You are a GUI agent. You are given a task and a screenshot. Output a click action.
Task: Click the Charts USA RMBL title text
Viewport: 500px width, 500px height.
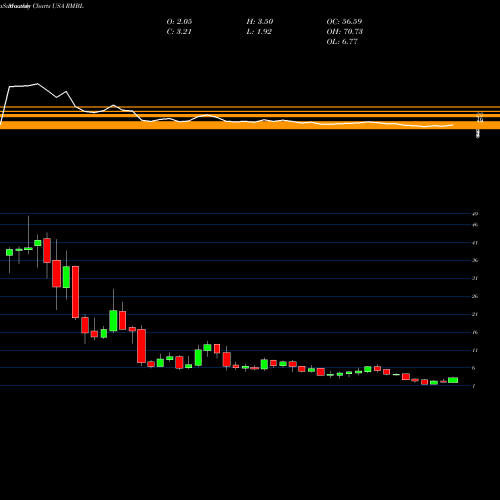pos(58,6)
